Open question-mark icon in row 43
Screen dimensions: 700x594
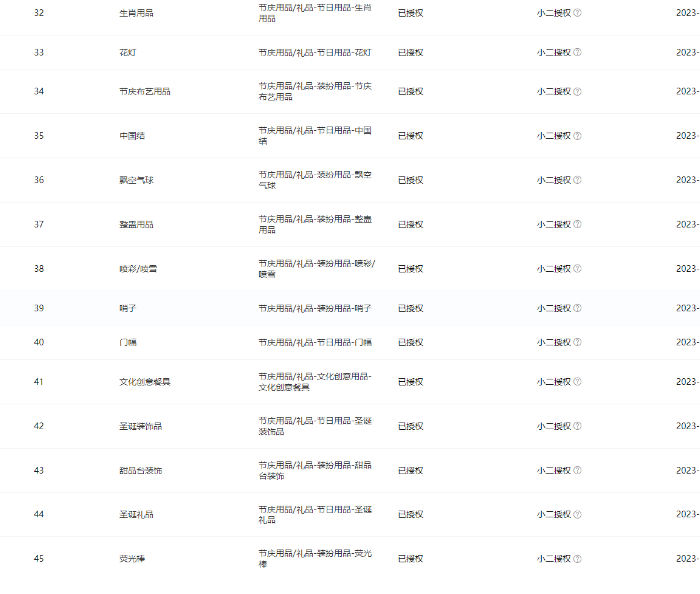click(x=577, y=470)
